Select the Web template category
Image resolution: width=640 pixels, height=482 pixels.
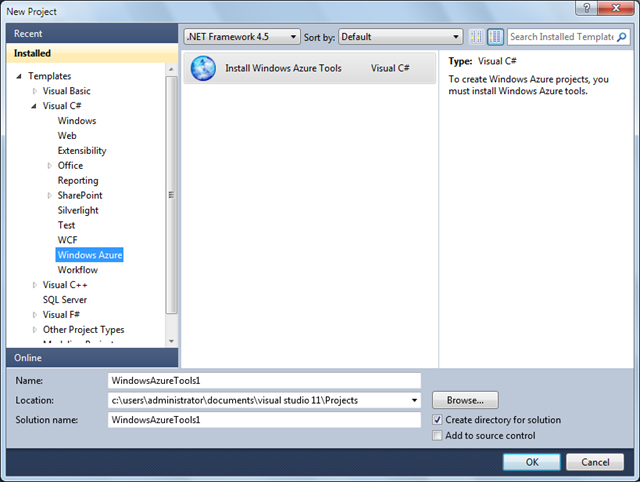pos(67,135)
